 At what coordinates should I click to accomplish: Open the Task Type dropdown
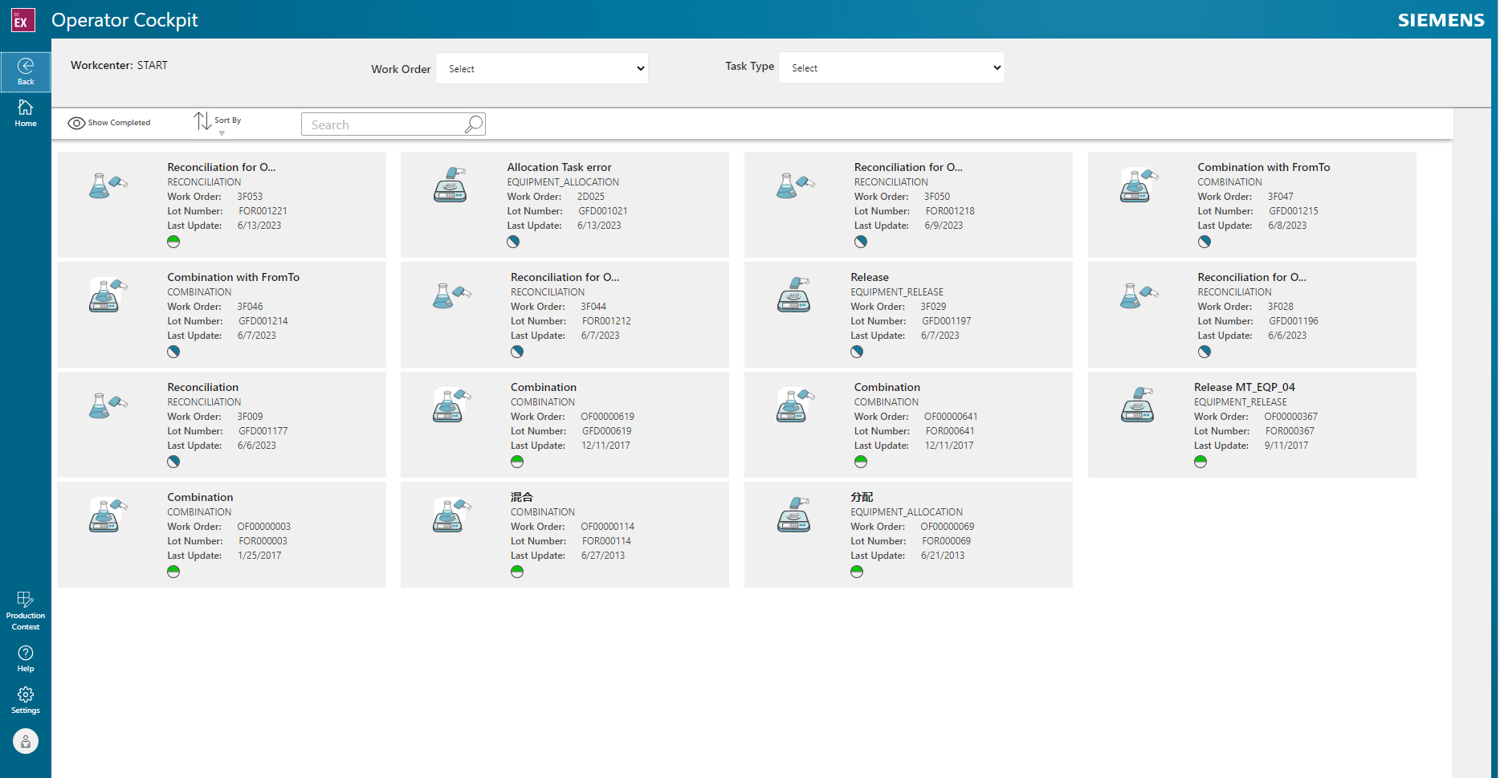[x=890, y=67]
